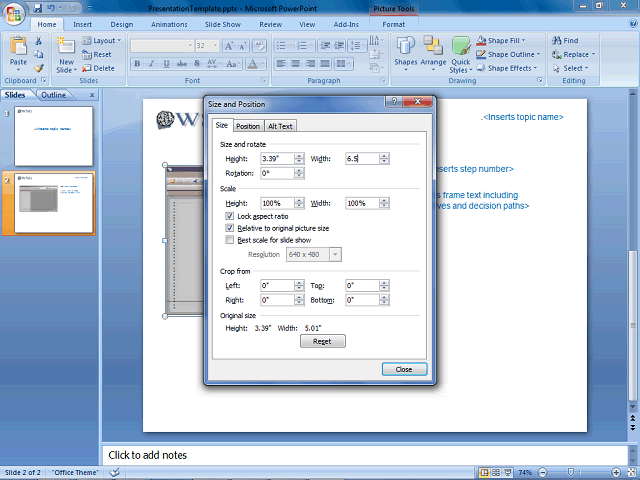
Task: Click zoom in plus button
Action: [x=616, y=472]
